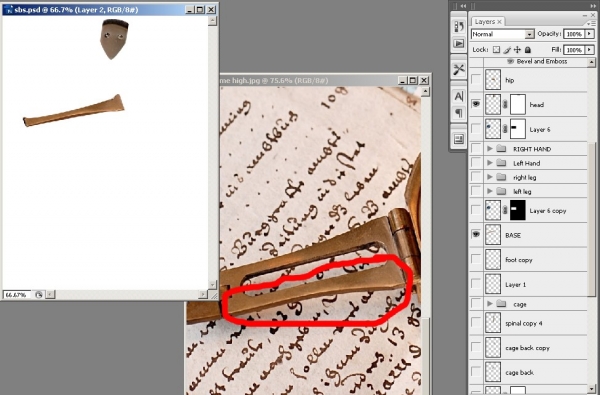This screenshot has width=600, height=395.
Task: Open the Layers panel options menu
Action: (593, 23)
